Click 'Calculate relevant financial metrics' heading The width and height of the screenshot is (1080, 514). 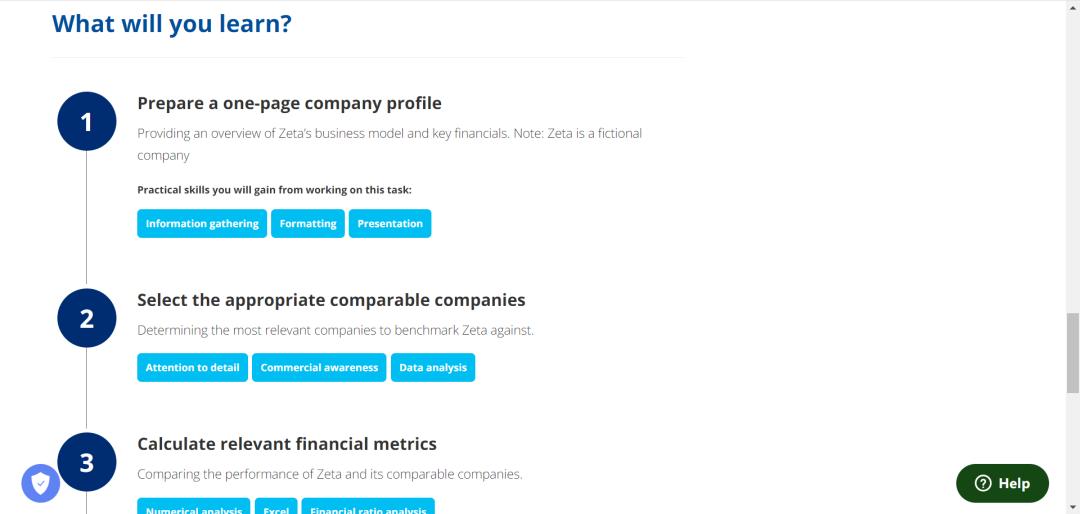(x=287, y=444)
